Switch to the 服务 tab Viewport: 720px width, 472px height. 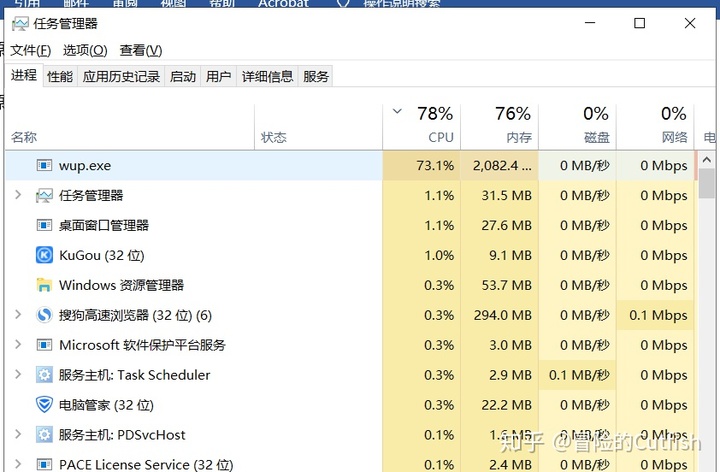point(315,76)
